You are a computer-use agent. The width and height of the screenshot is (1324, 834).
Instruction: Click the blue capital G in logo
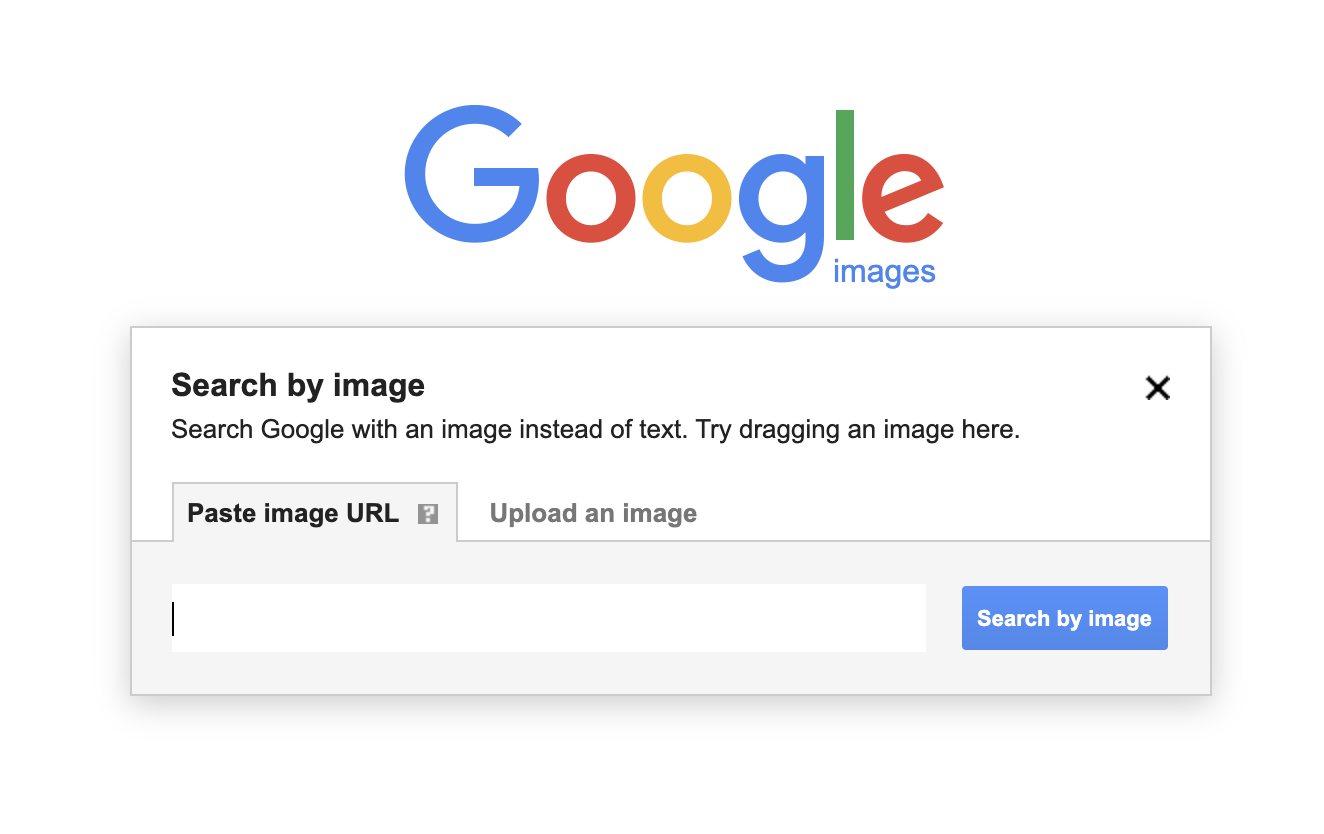(472, 173)
